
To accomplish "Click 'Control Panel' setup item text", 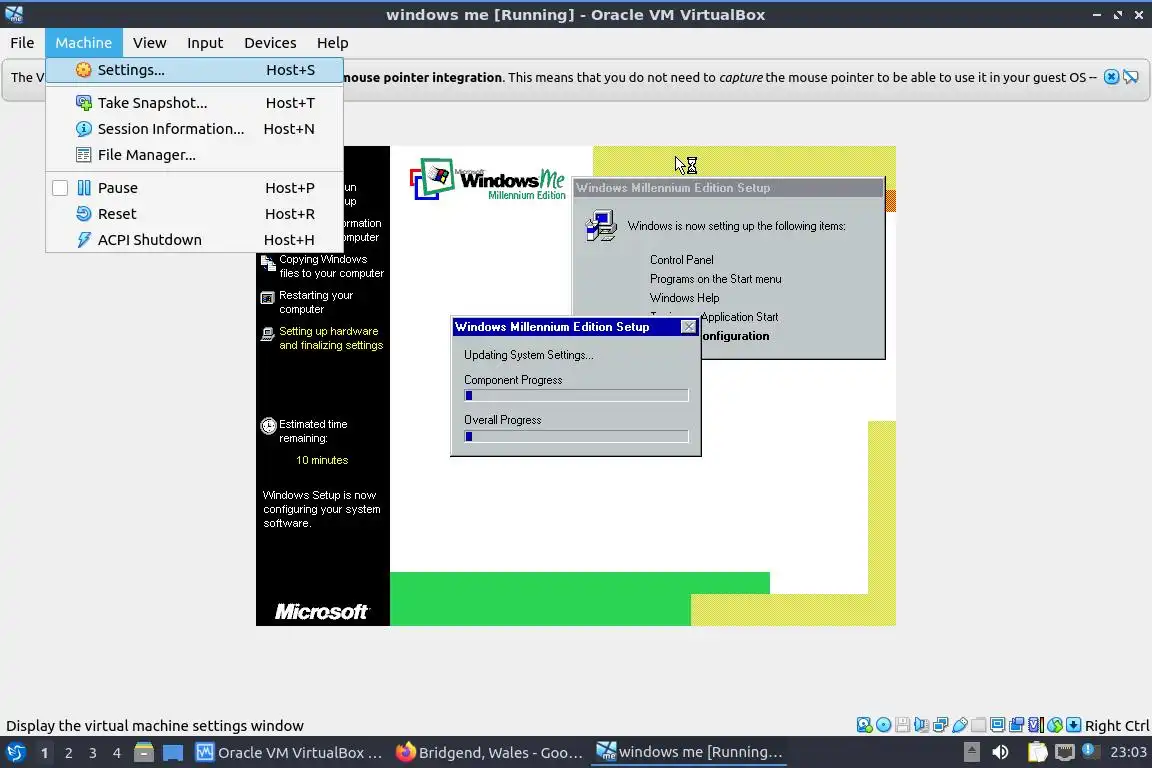I will tap(681, 259).
